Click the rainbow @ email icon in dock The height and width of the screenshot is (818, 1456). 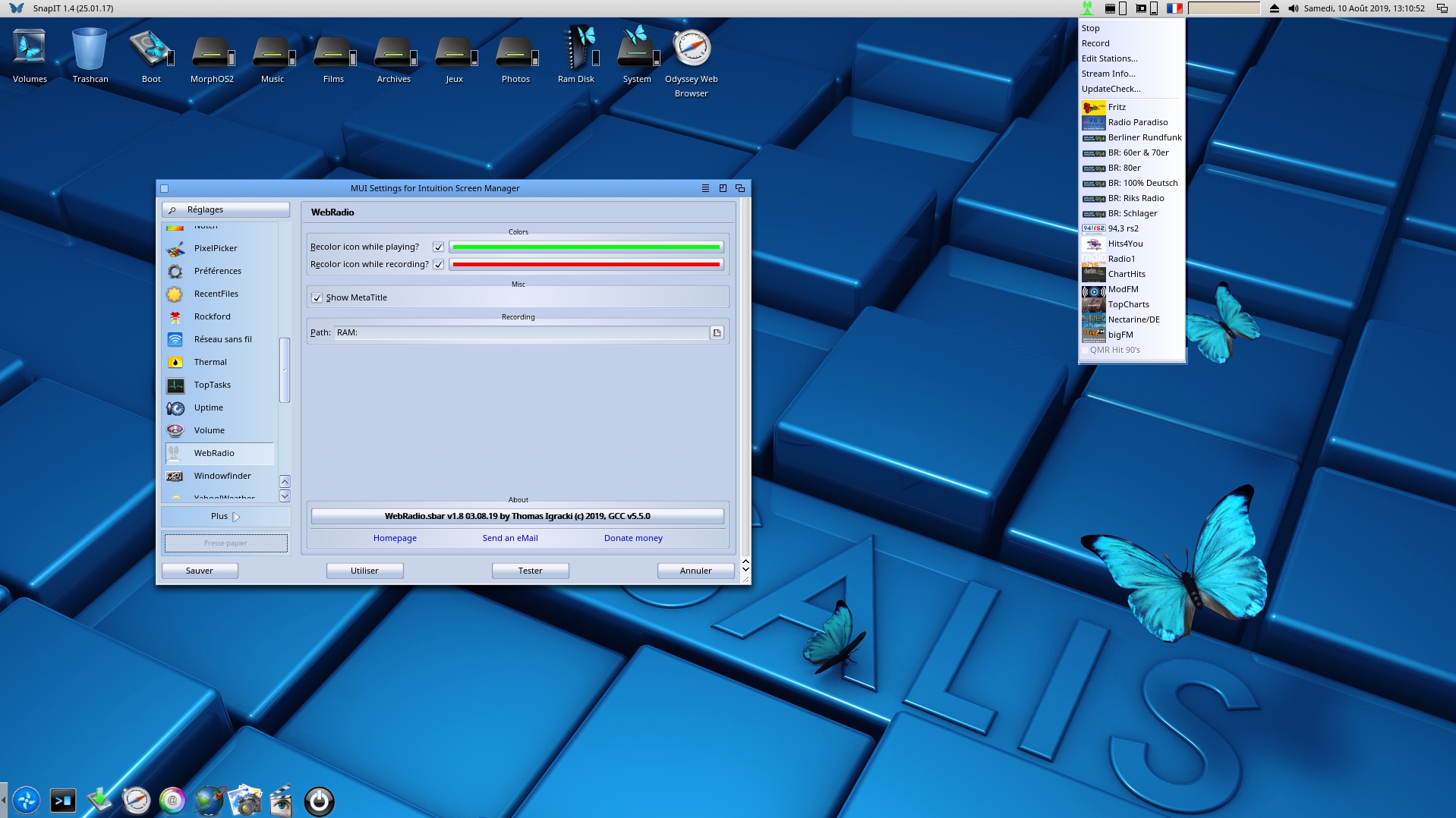click(x=172, y=801)
